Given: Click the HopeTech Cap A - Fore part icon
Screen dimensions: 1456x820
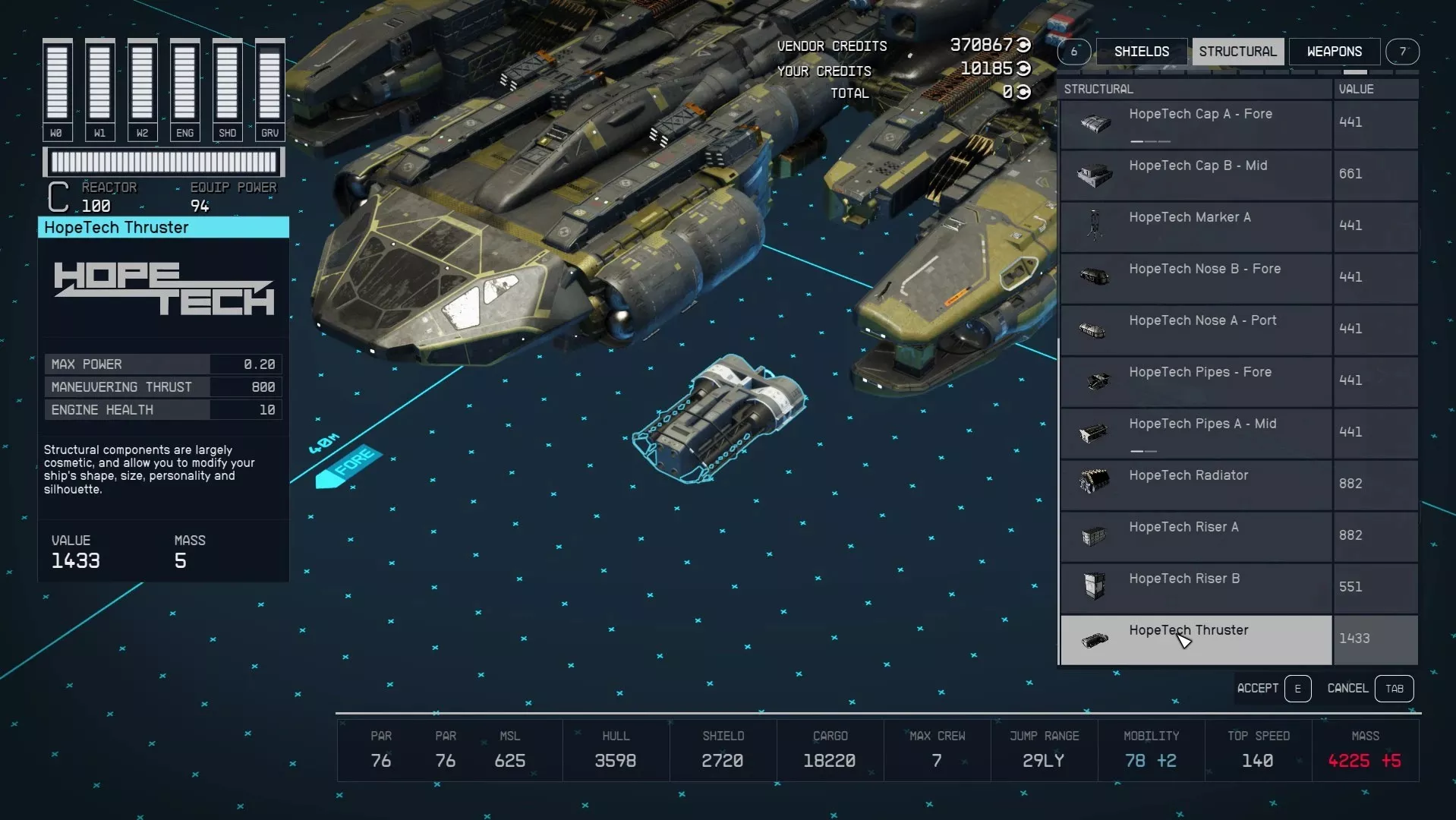Looking at the screenshot, I should click(x=1095, y=124).
